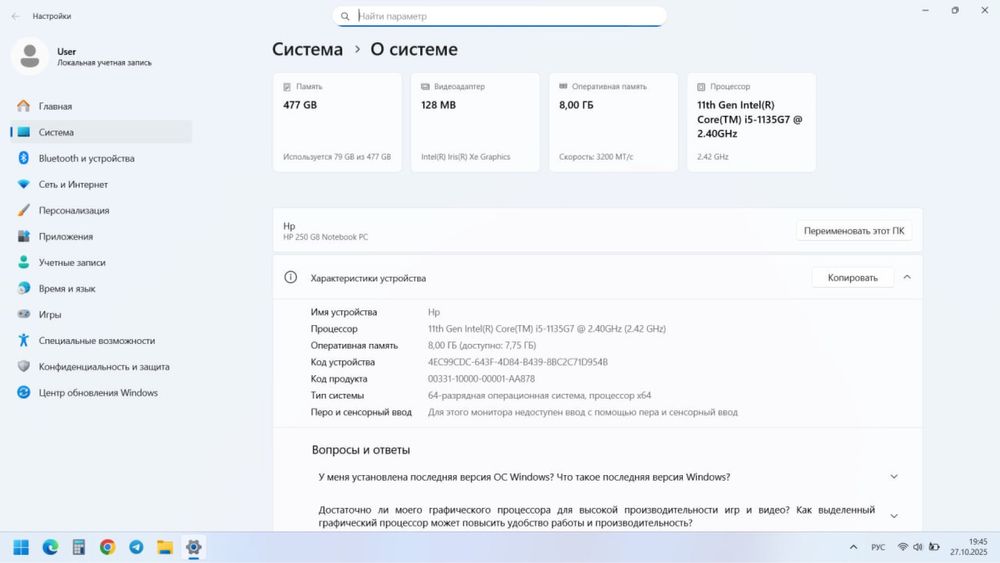Click the Тип системы value text
The height and width of the screenshot is (563, 1000).
coord(540,395)
